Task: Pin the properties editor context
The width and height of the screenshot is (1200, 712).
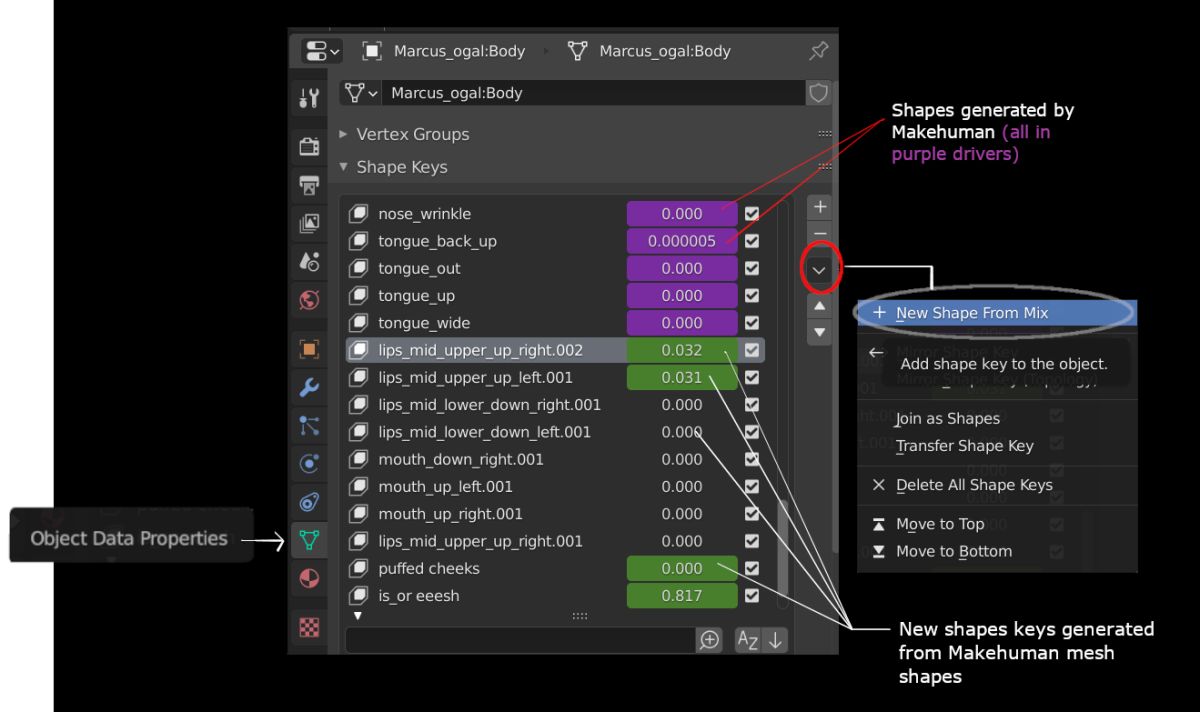Action: click(817, 51)
